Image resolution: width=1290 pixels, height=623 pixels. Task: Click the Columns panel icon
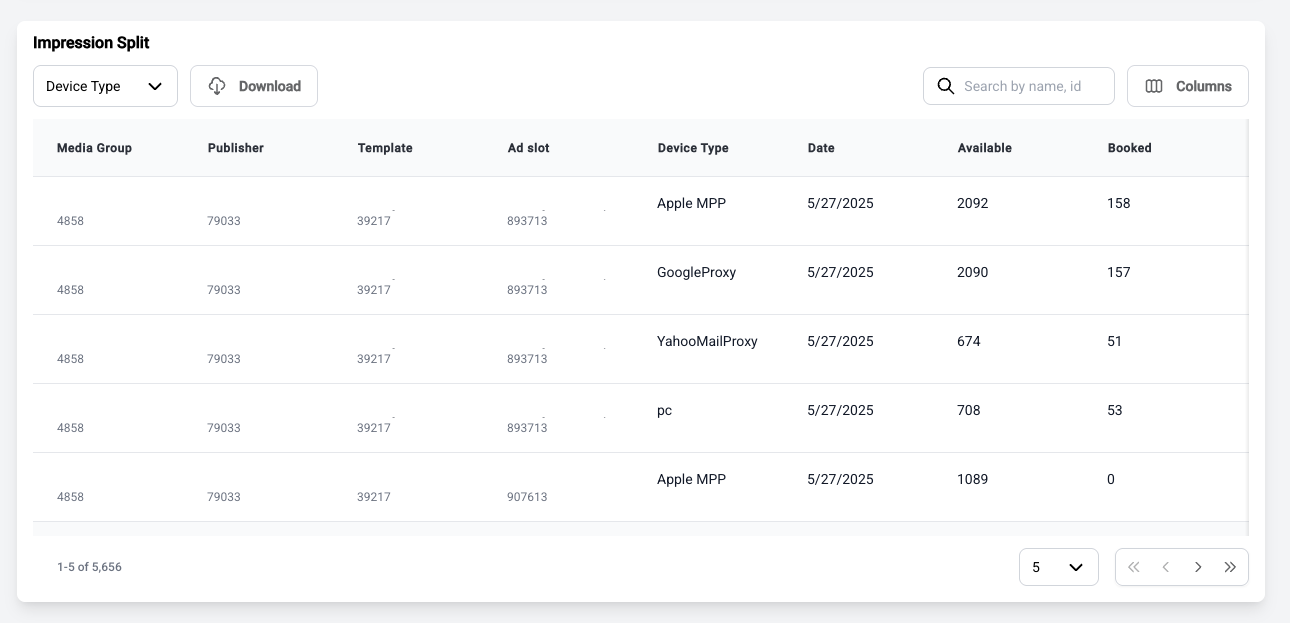(x=1155, y=86)
